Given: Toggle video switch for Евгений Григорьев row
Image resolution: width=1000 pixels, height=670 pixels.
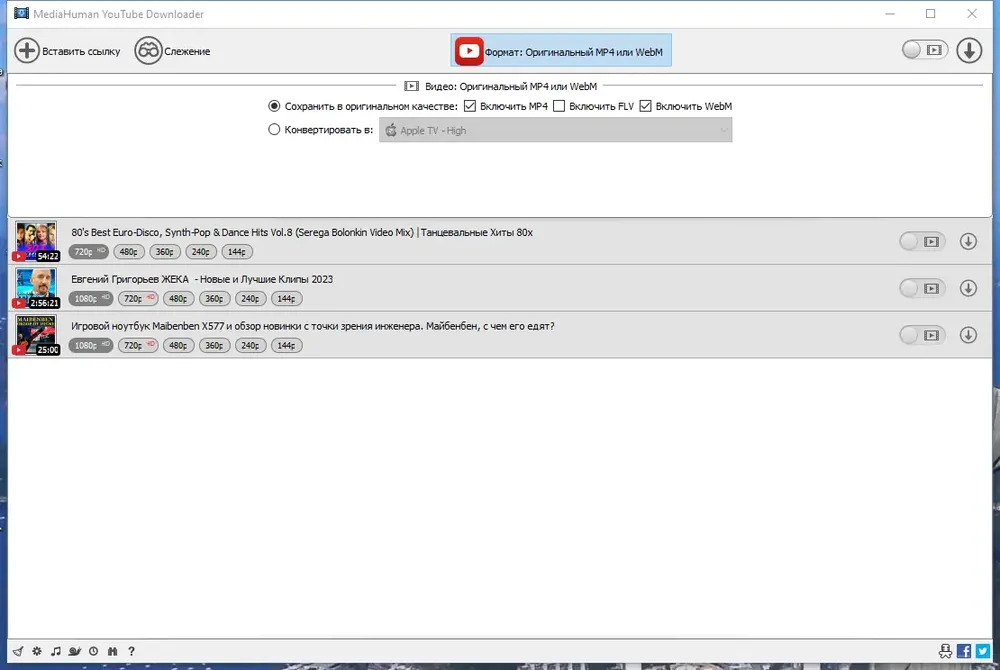Looking at the screenshot, I should click(x=922, y=288).
